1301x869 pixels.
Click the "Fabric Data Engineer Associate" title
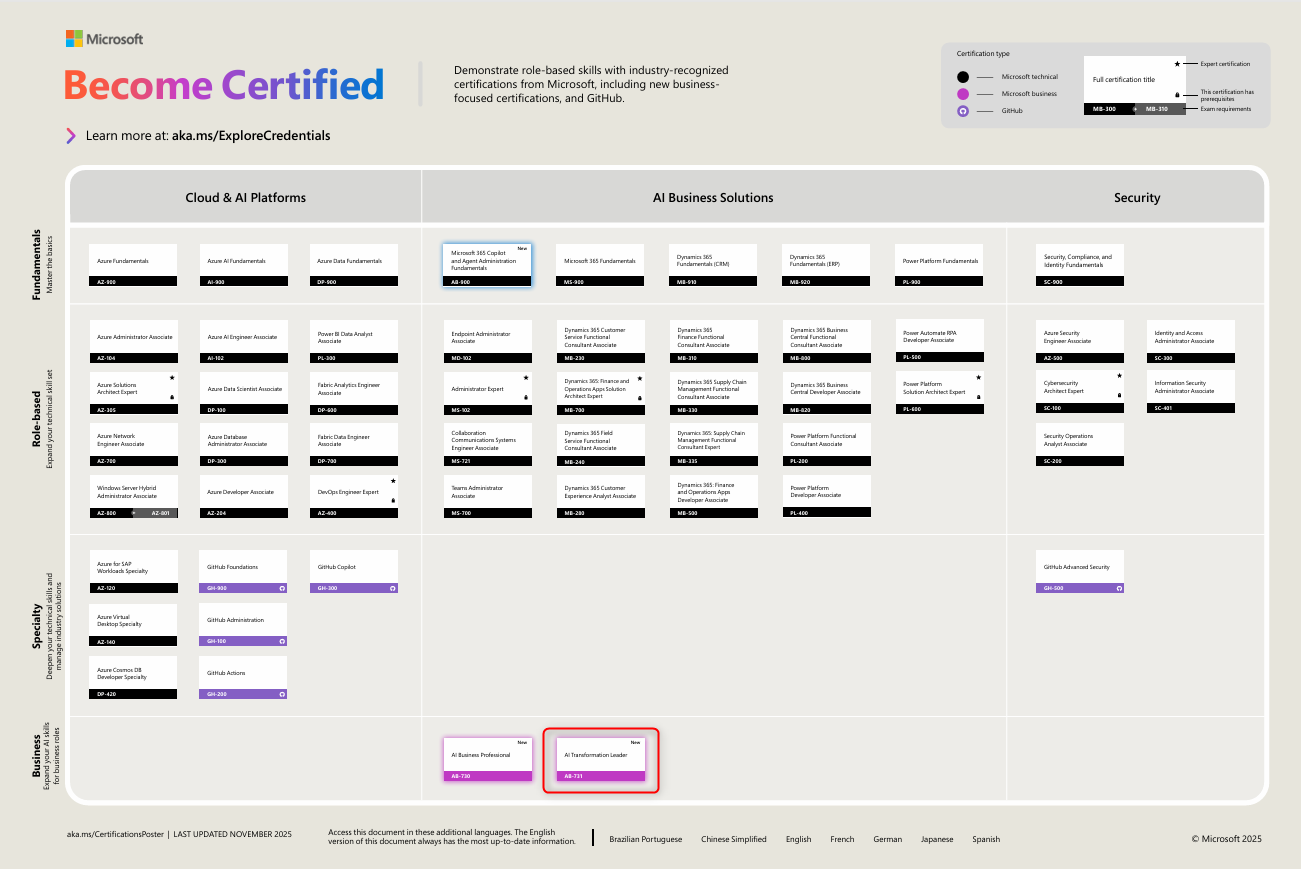[344, 440]
